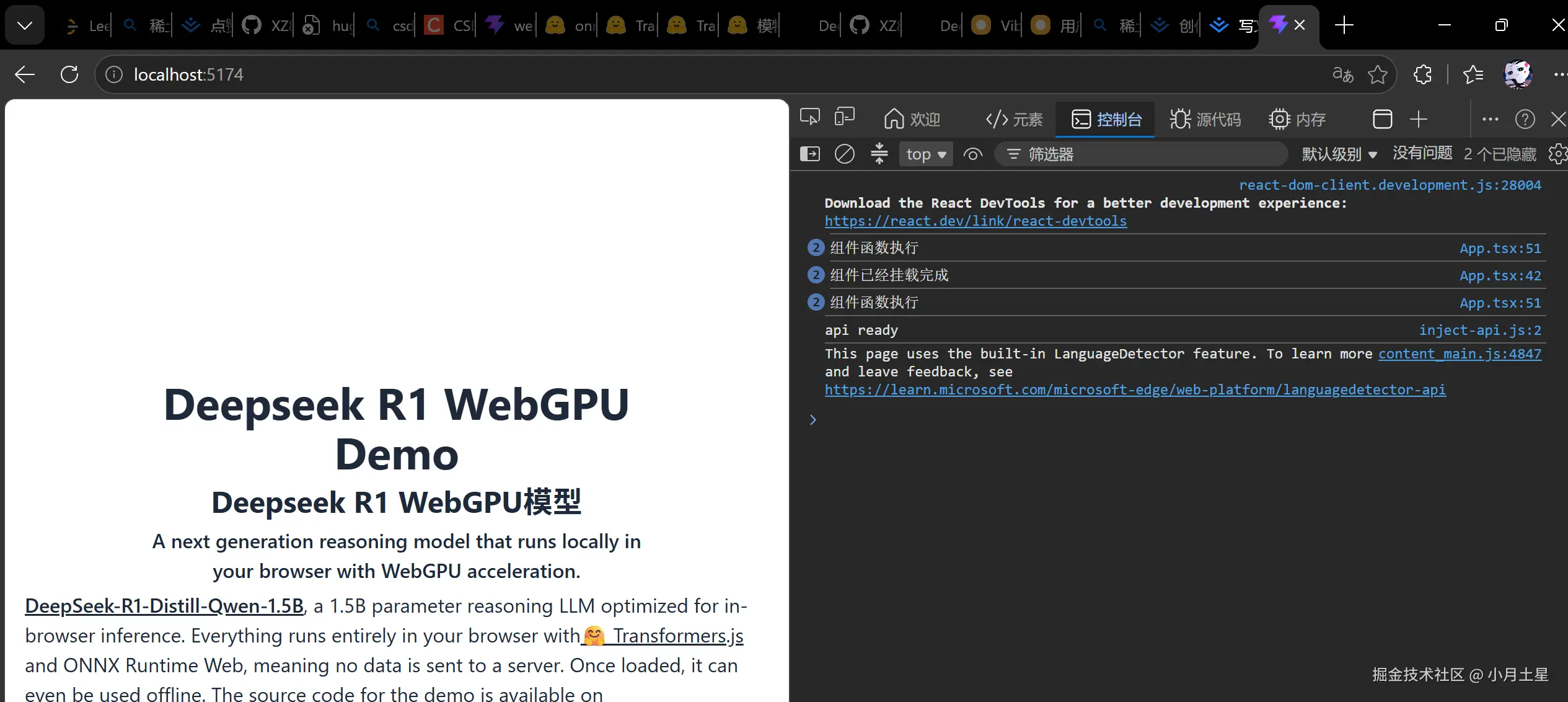Open the Favorites list

coord(1473,74)
